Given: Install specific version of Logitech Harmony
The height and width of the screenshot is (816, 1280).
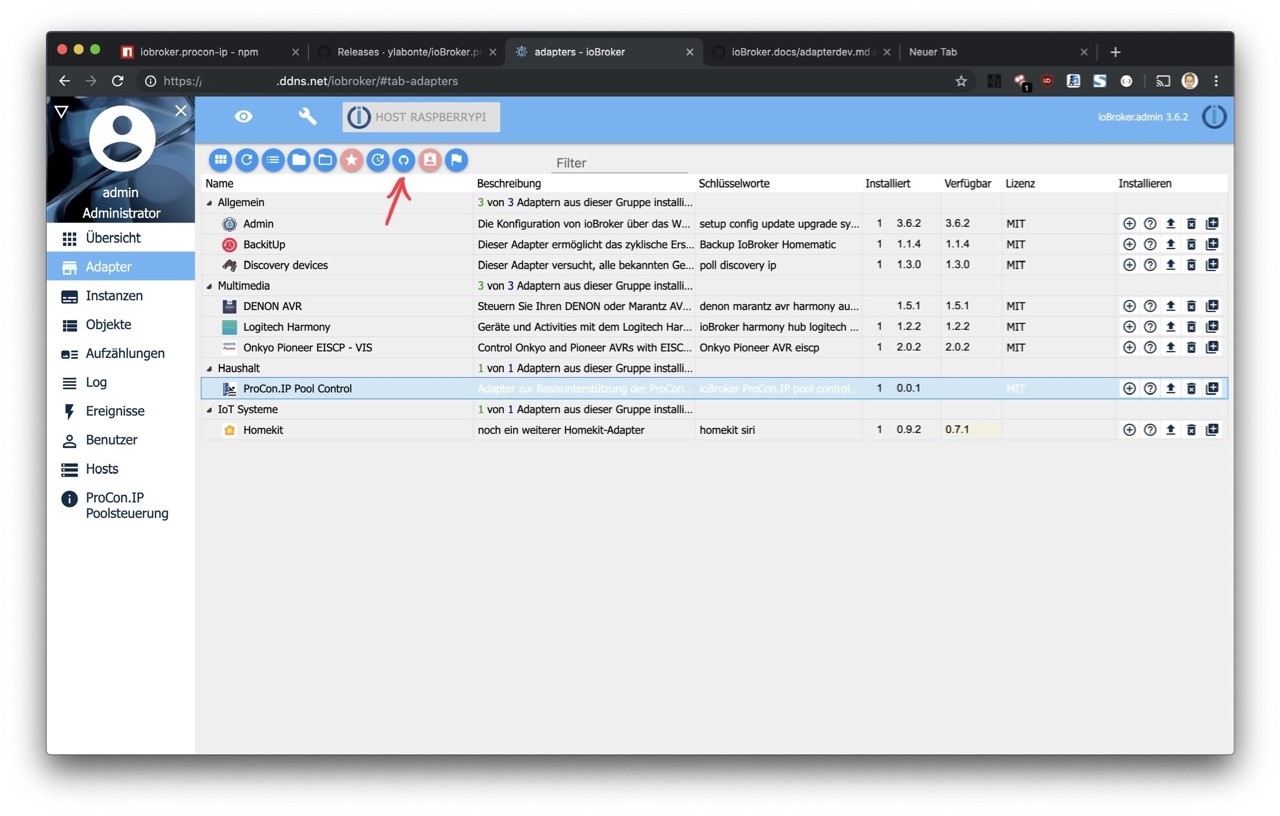Looking at the screenshot, I should point(1212,327).
